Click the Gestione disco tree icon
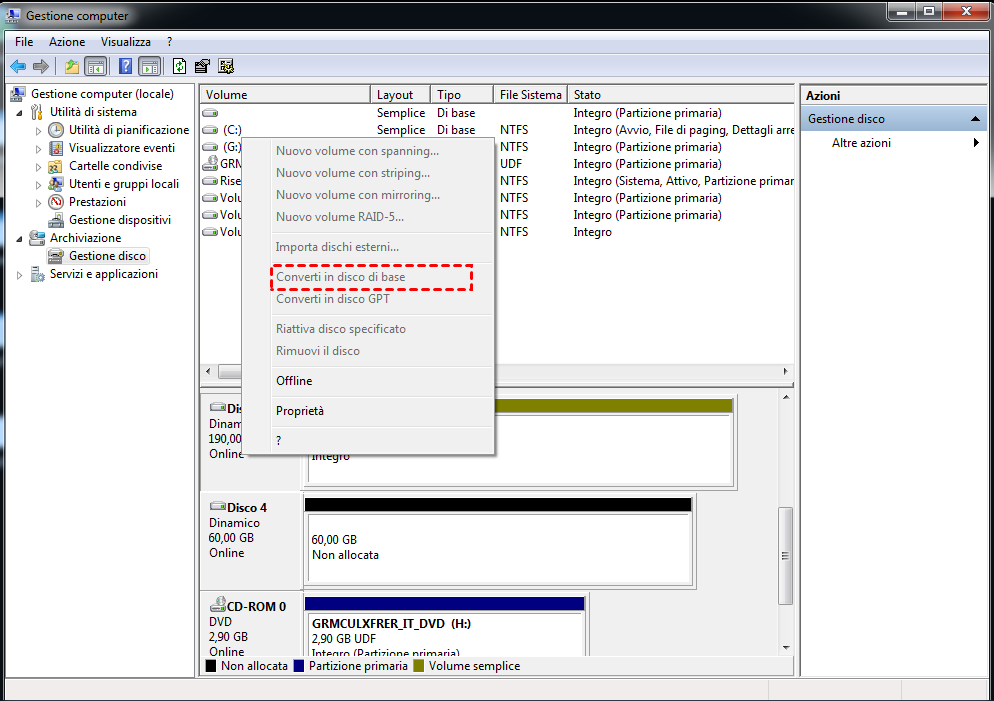994x701 pixels. [56, 256]
